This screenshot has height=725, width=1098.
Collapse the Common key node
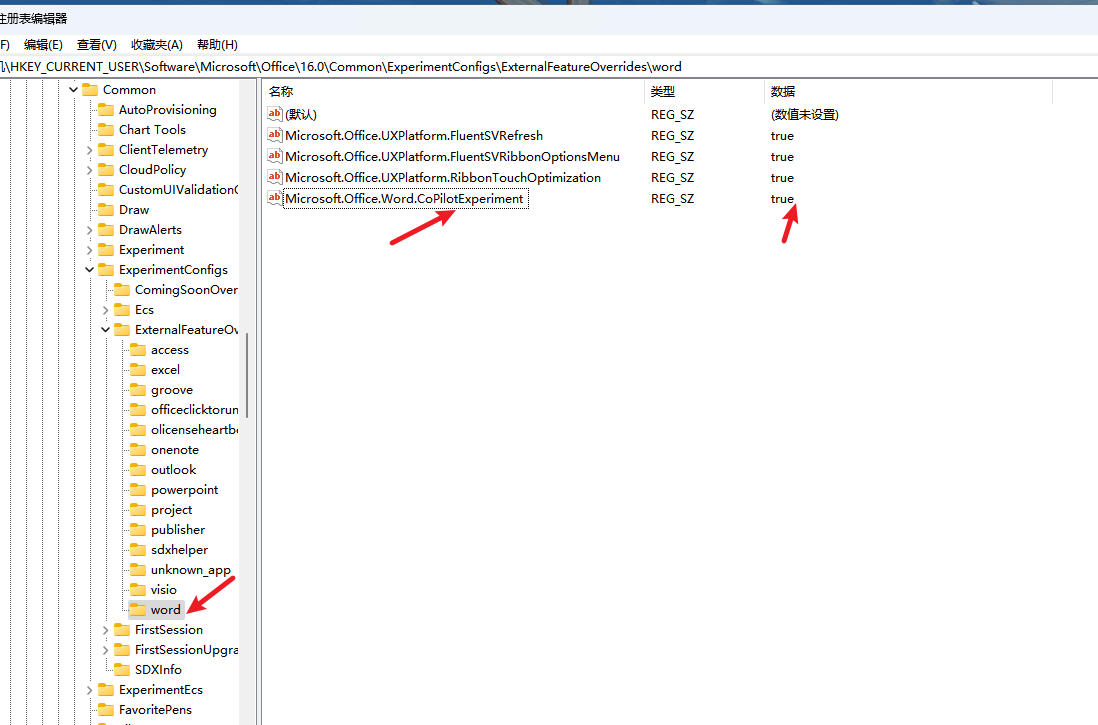(x=74, y=90)
